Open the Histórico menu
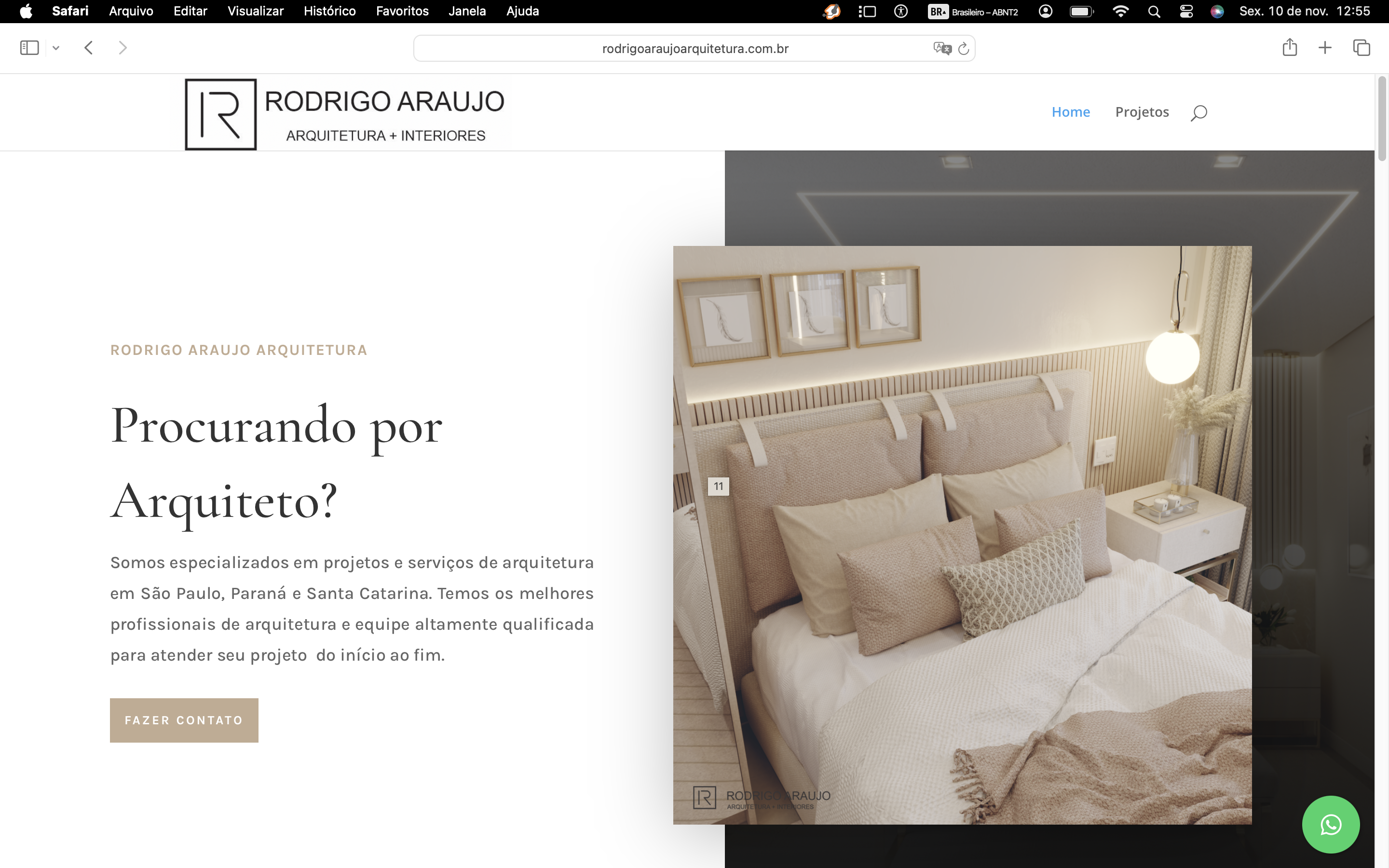Image resolution: width=1389 pixels, height=868 pixels. coord(329,12)
